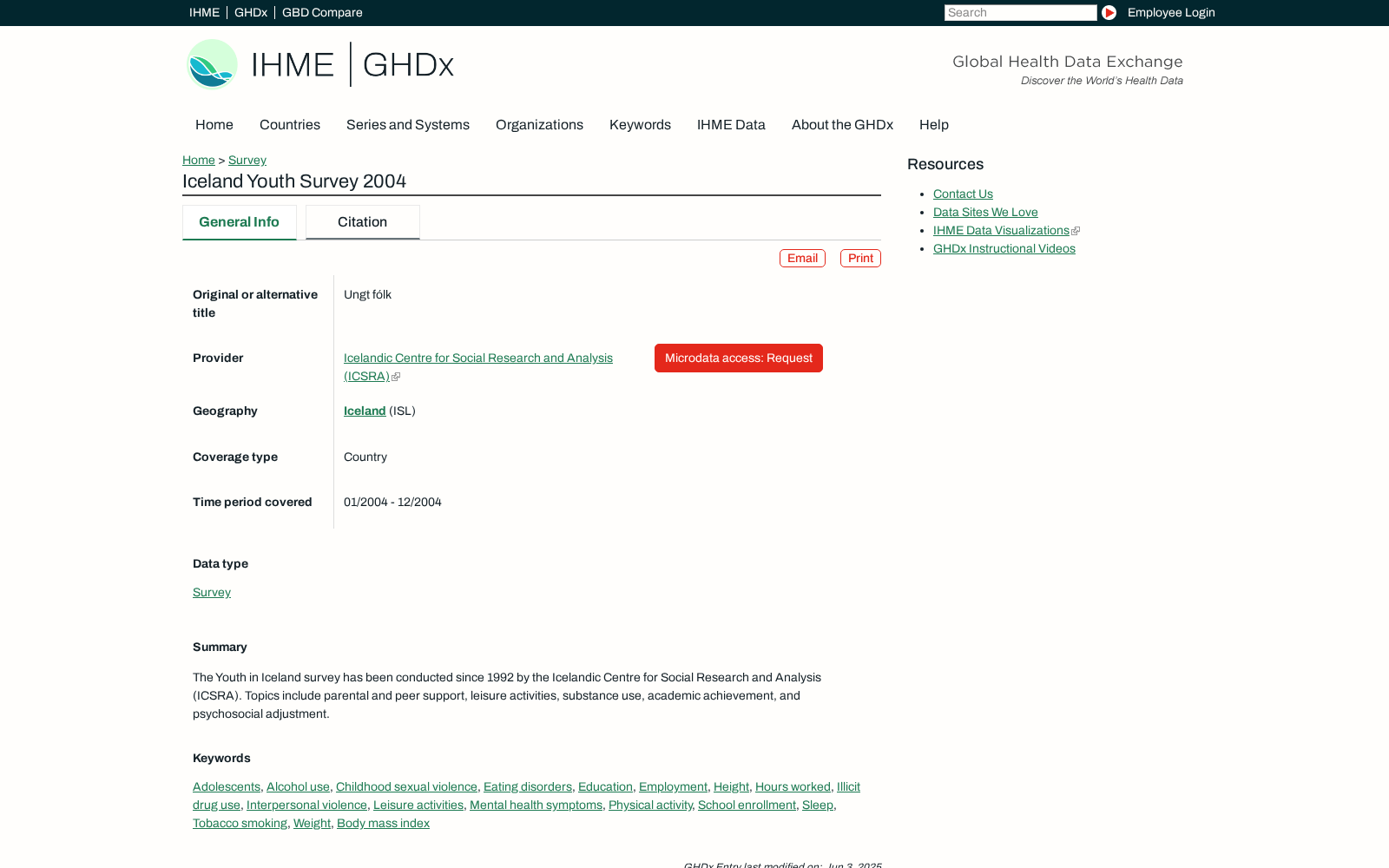Viewport: 1389px width, 868px height.
Task: Open the Keywords navigation item
Action: 640,125
